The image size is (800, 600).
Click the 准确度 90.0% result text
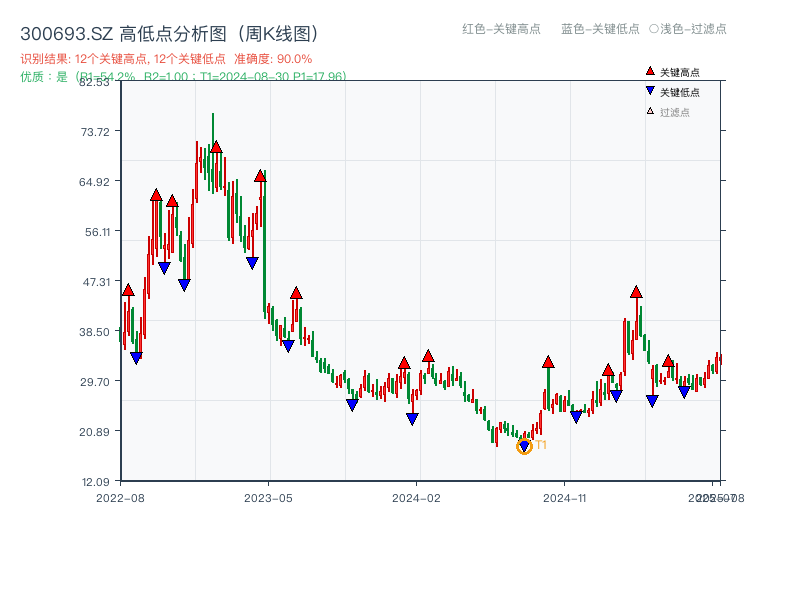click(273, 59)
